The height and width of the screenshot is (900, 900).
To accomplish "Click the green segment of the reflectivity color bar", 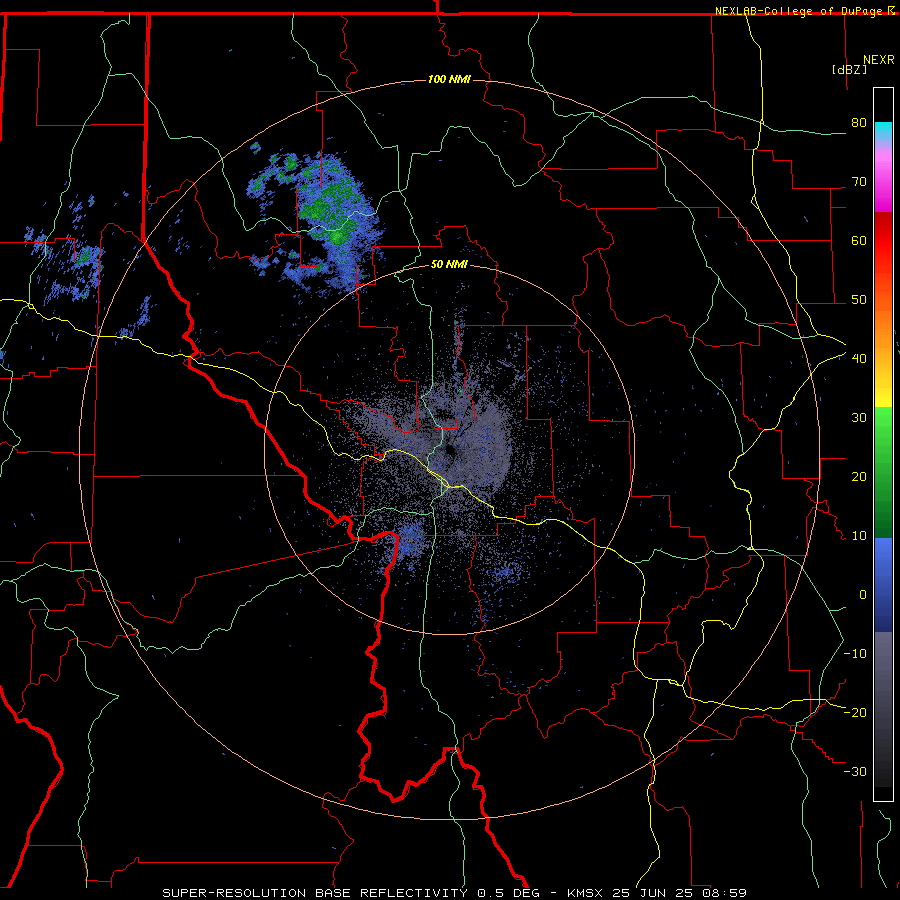I will (x=883, y=472).
